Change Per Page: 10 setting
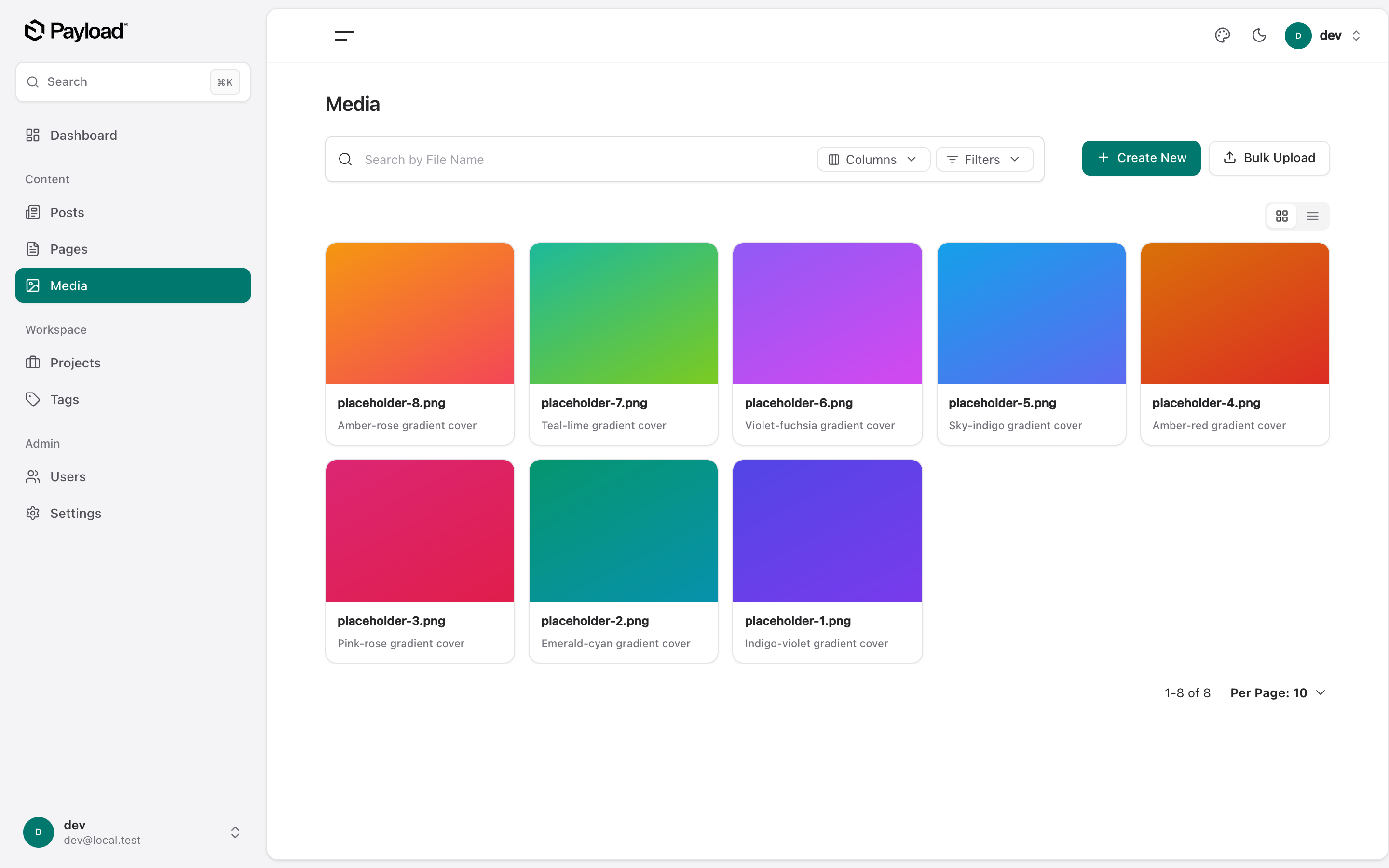1389x868 pixels. [1278, 693]
